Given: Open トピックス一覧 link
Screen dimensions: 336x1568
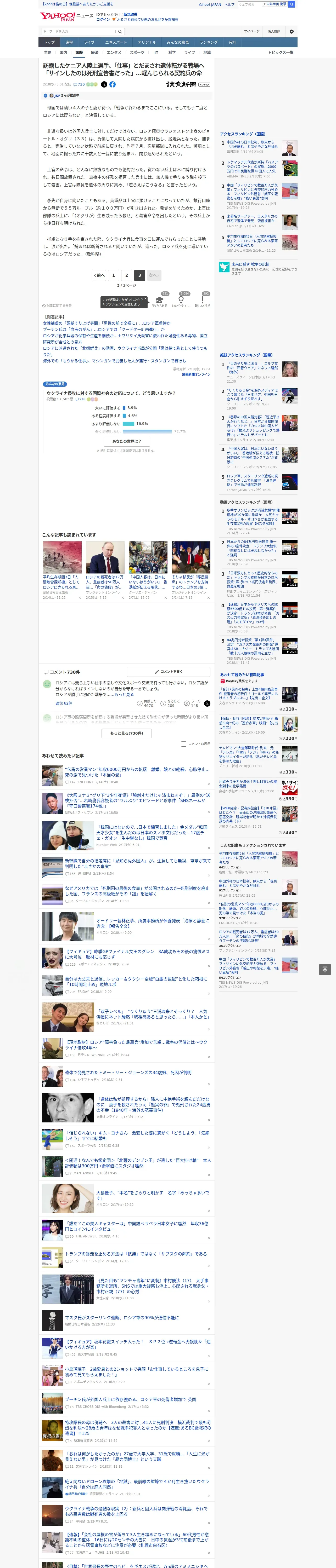Looking at the screenshot, I should (x=281, y=52).
